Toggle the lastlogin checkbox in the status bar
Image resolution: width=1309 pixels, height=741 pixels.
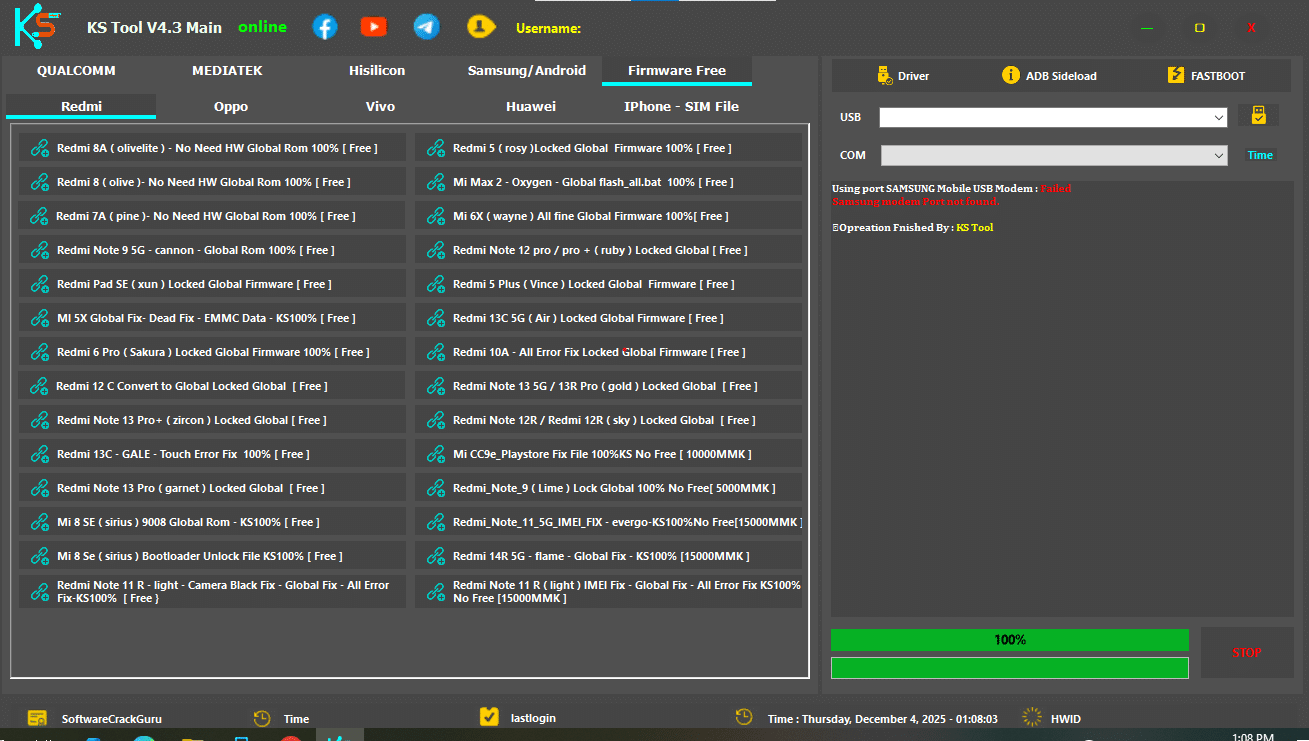click(489, 716)
